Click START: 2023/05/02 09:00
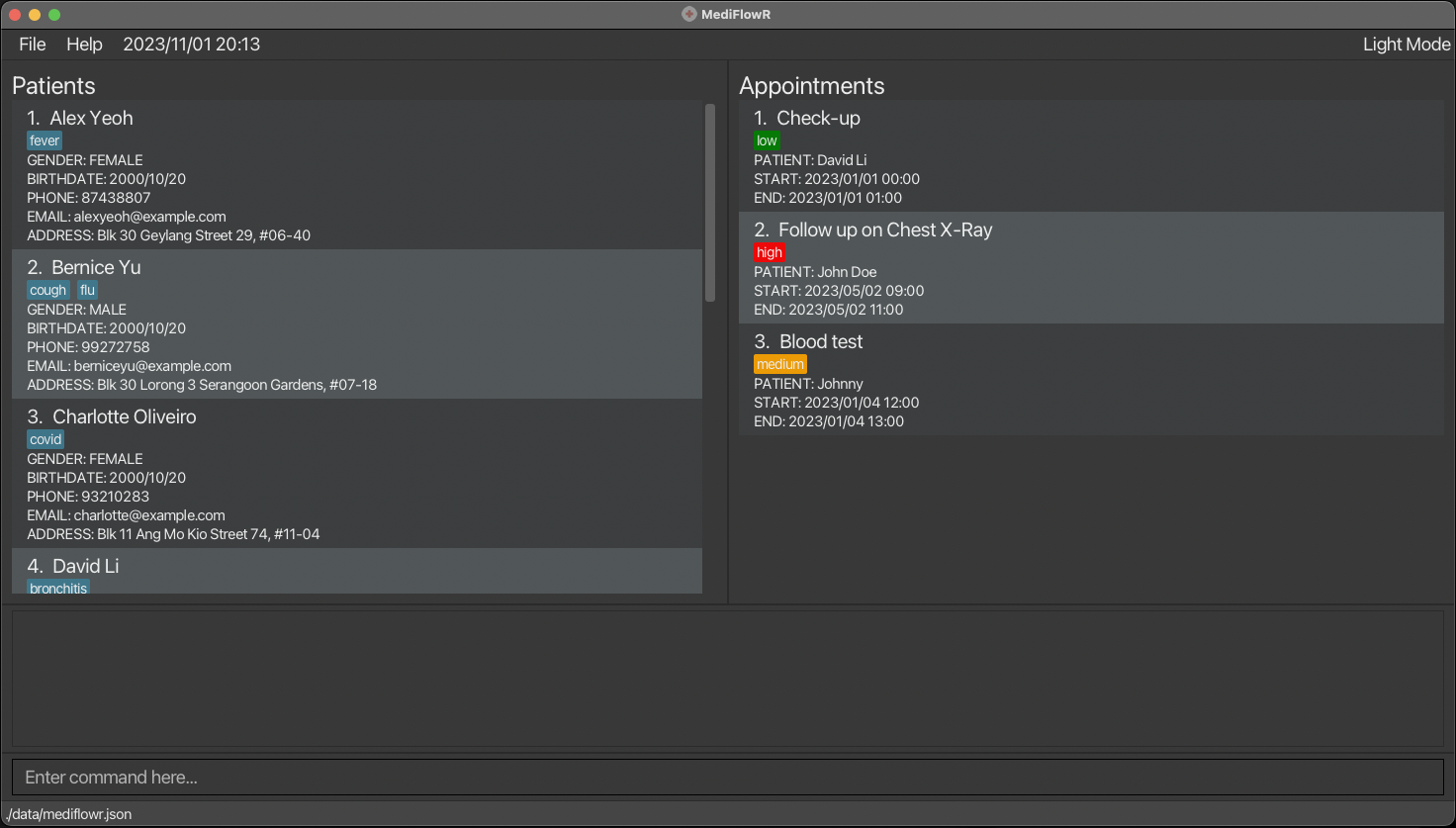This screenshot has width=1456, height=828. coord(839,291)
